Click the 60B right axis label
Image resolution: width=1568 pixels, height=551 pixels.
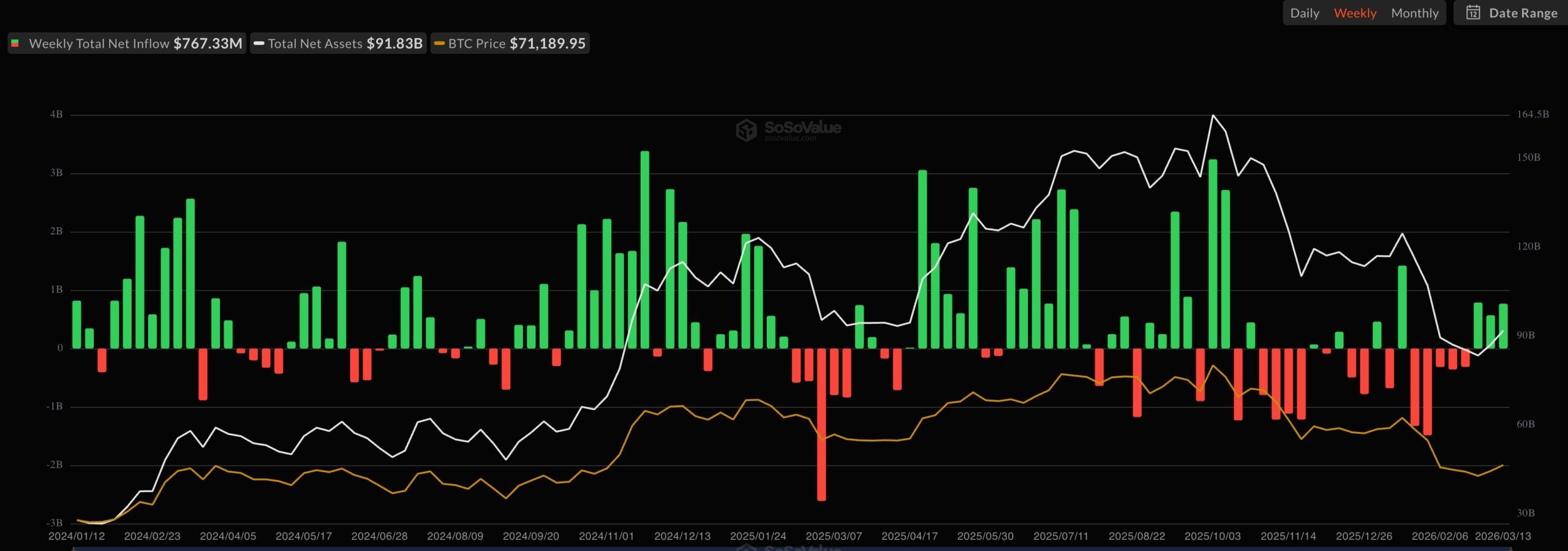click(1526, 424)
